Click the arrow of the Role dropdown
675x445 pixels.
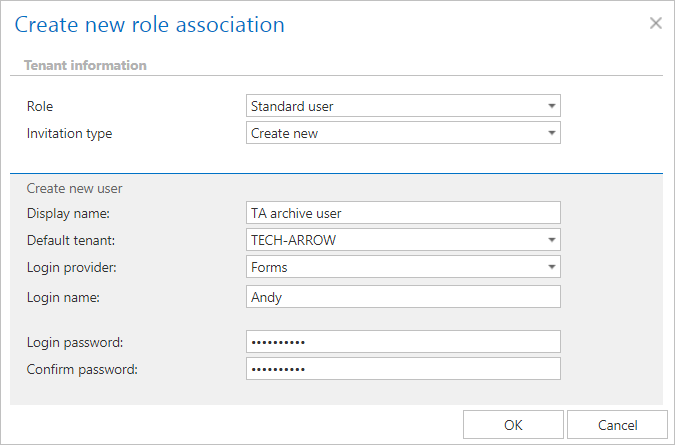(x=551, y=106)
